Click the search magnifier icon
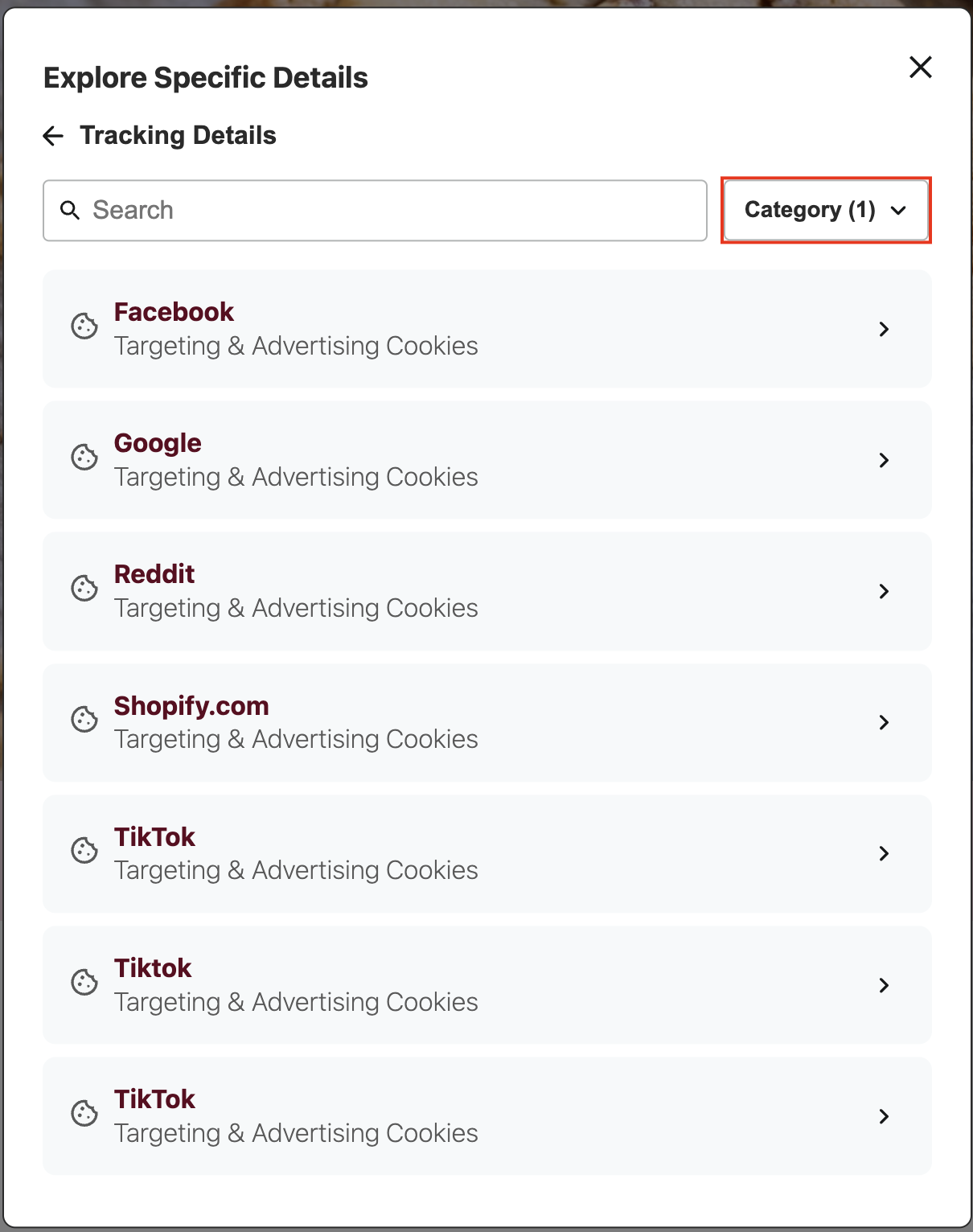 point(70,210)
